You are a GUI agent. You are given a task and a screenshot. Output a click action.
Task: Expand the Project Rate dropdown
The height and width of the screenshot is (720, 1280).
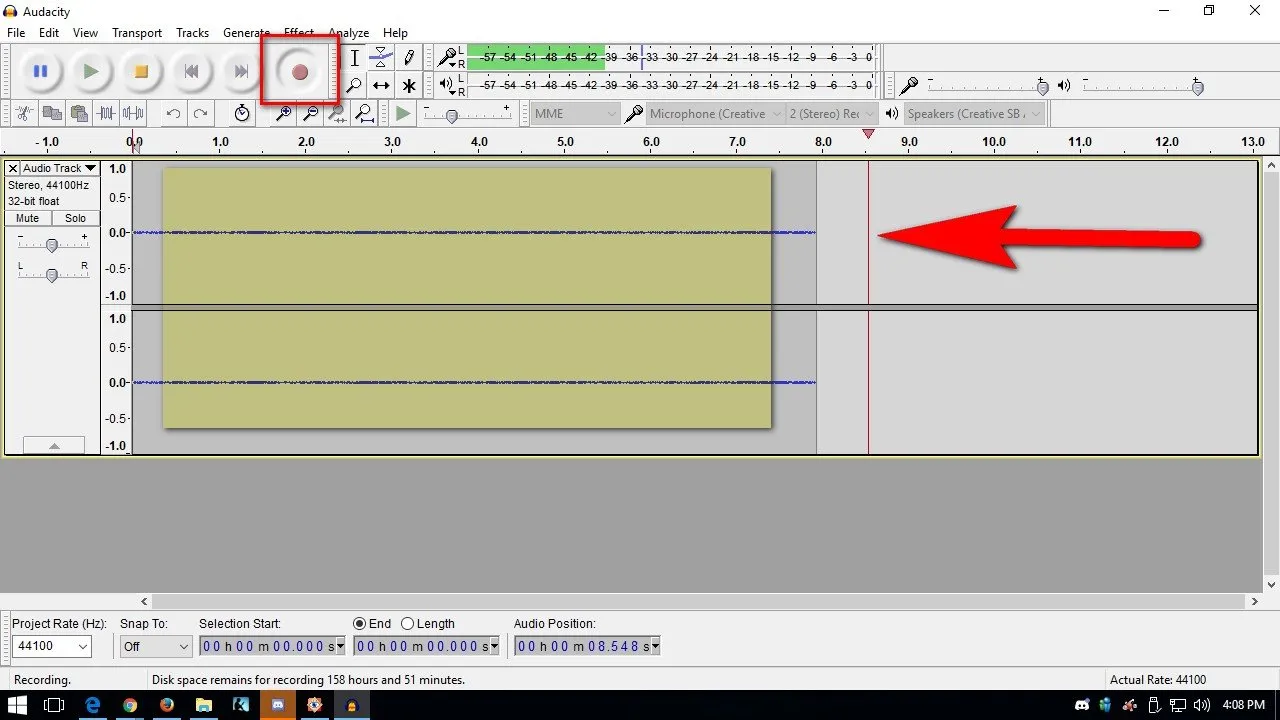tap(82, 647)
